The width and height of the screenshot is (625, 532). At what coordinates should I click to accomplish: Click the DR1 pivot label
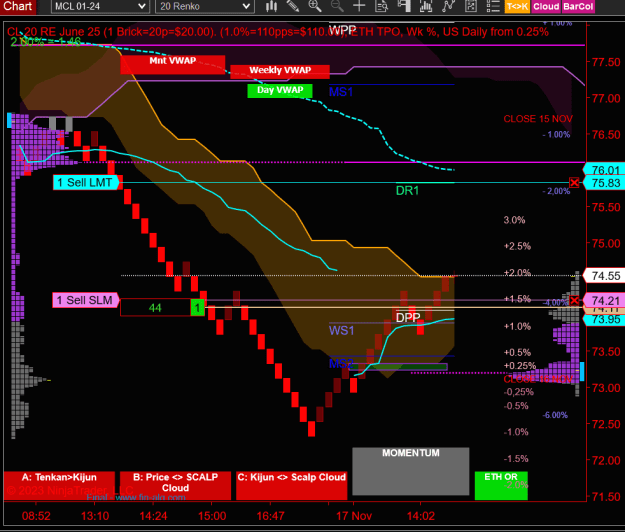(407, 190)
